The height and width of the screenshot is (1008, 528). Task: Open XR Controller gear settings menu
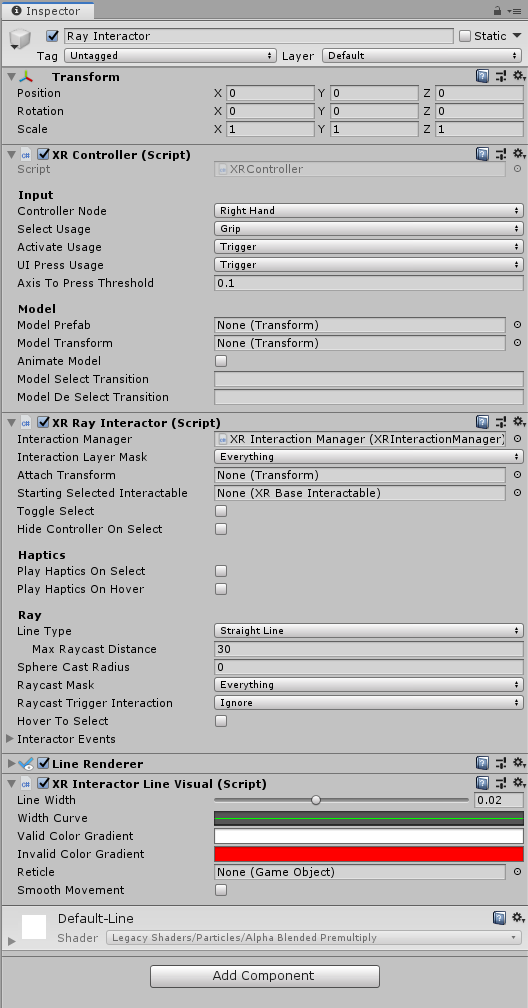pos(518,154)
